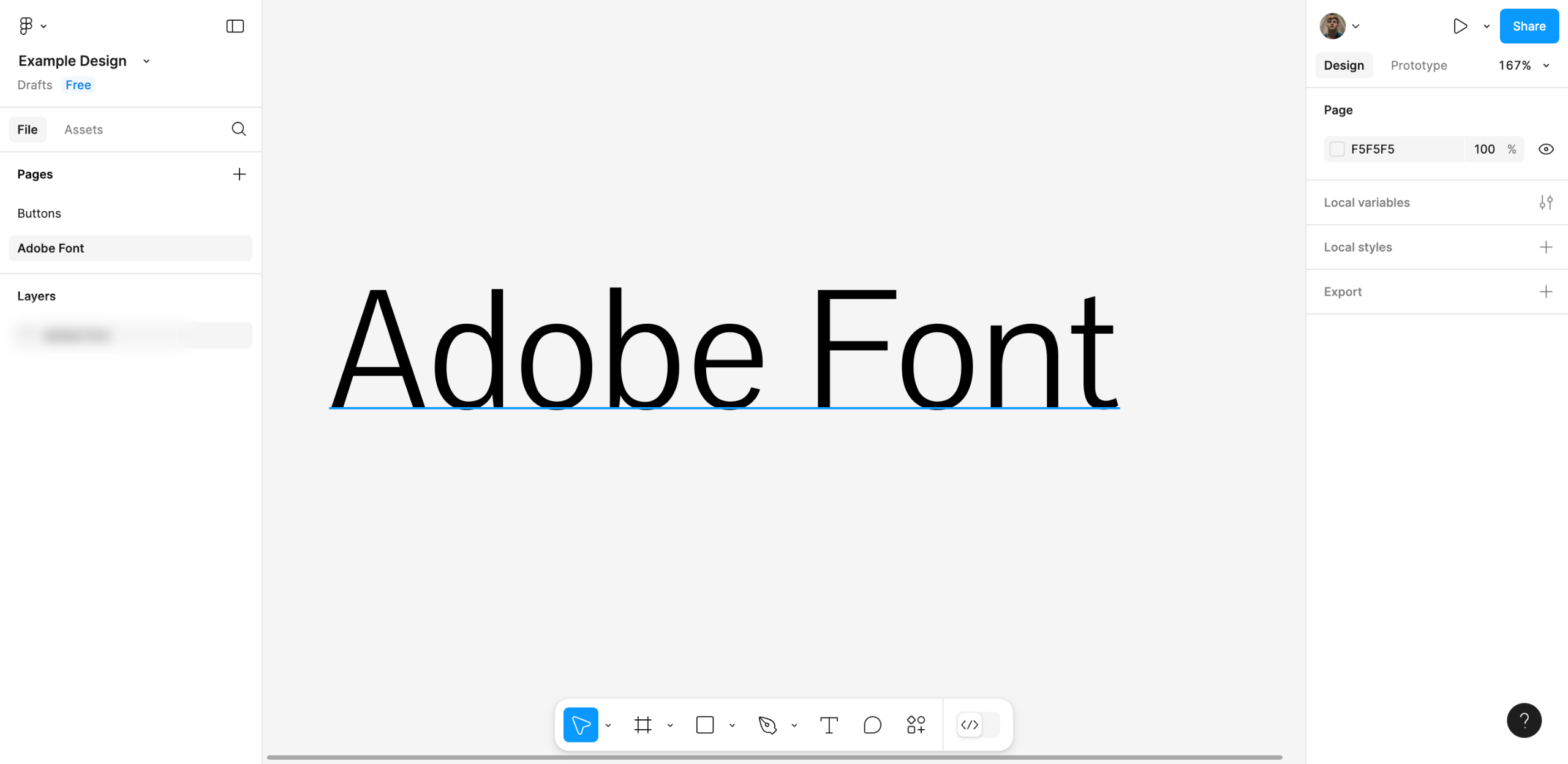Add a new page with plus button

coord(239,174)
